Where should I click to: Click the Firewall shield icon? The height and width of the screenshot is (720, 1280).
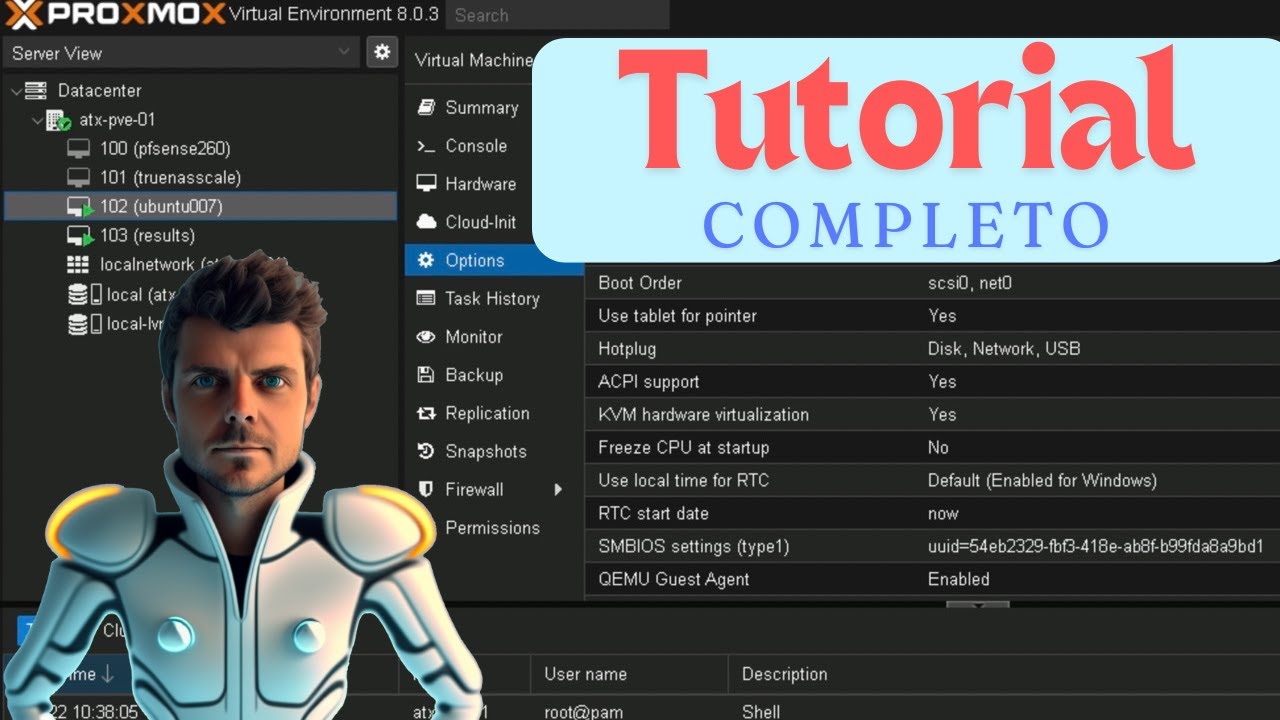426,490
